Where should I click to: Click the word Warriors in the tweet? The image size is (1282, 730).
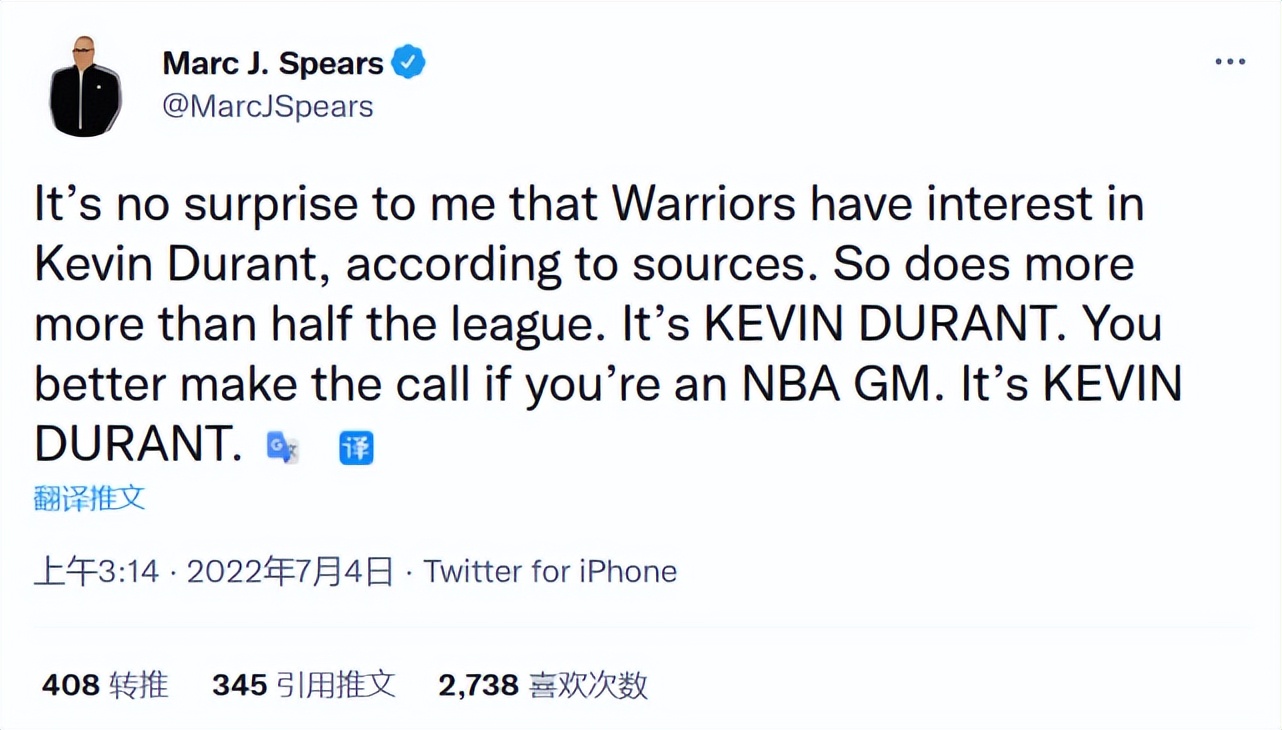pos(704,205)
